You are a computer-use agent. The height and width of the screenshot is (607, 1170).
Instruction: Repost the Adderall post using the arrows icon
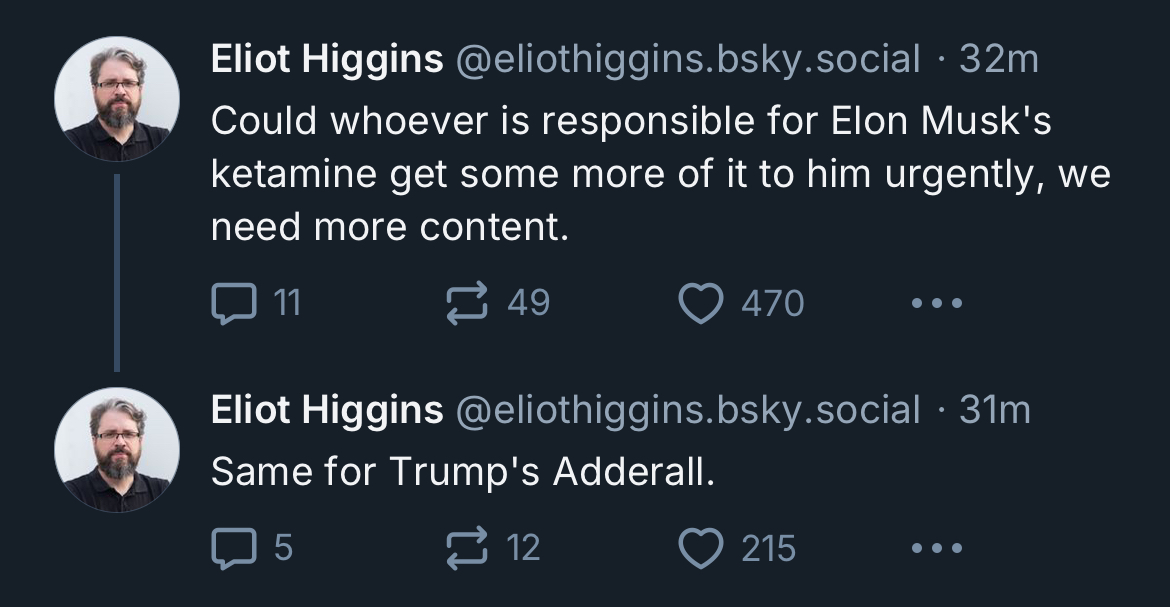[x=467, y=548]
